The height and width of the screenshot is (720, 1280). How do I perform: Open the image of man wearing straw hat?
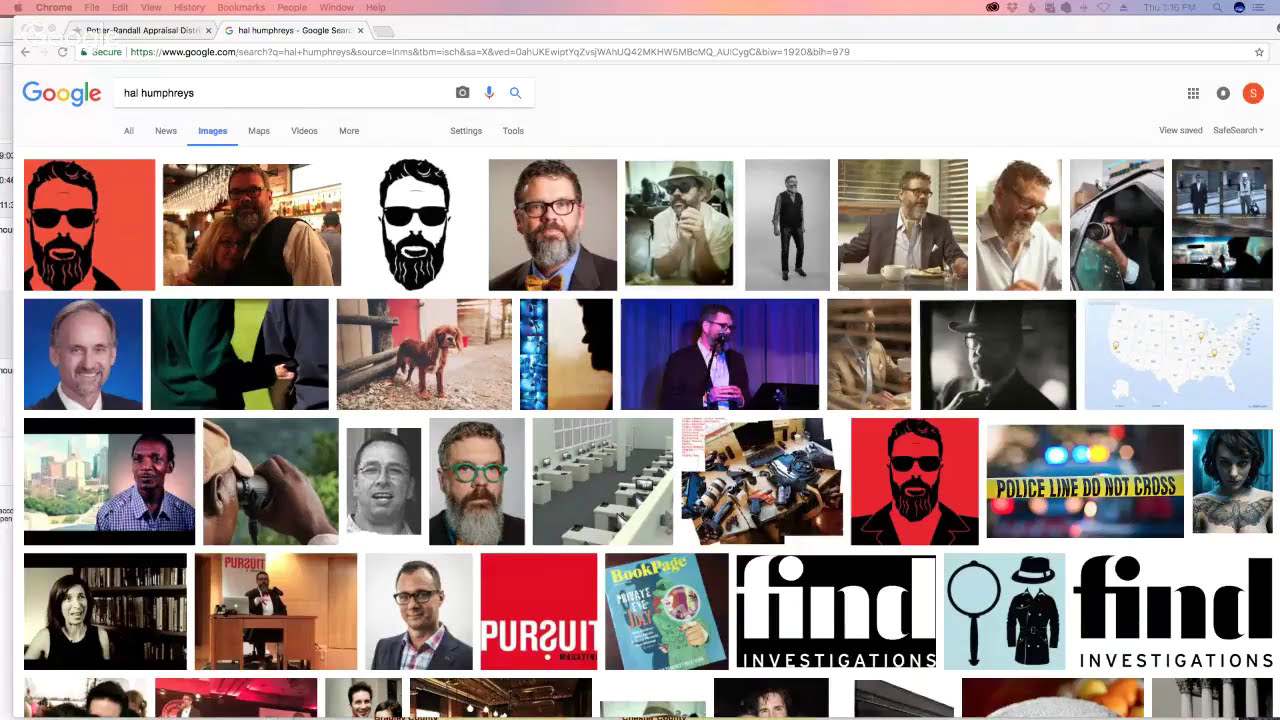(679, 224)
